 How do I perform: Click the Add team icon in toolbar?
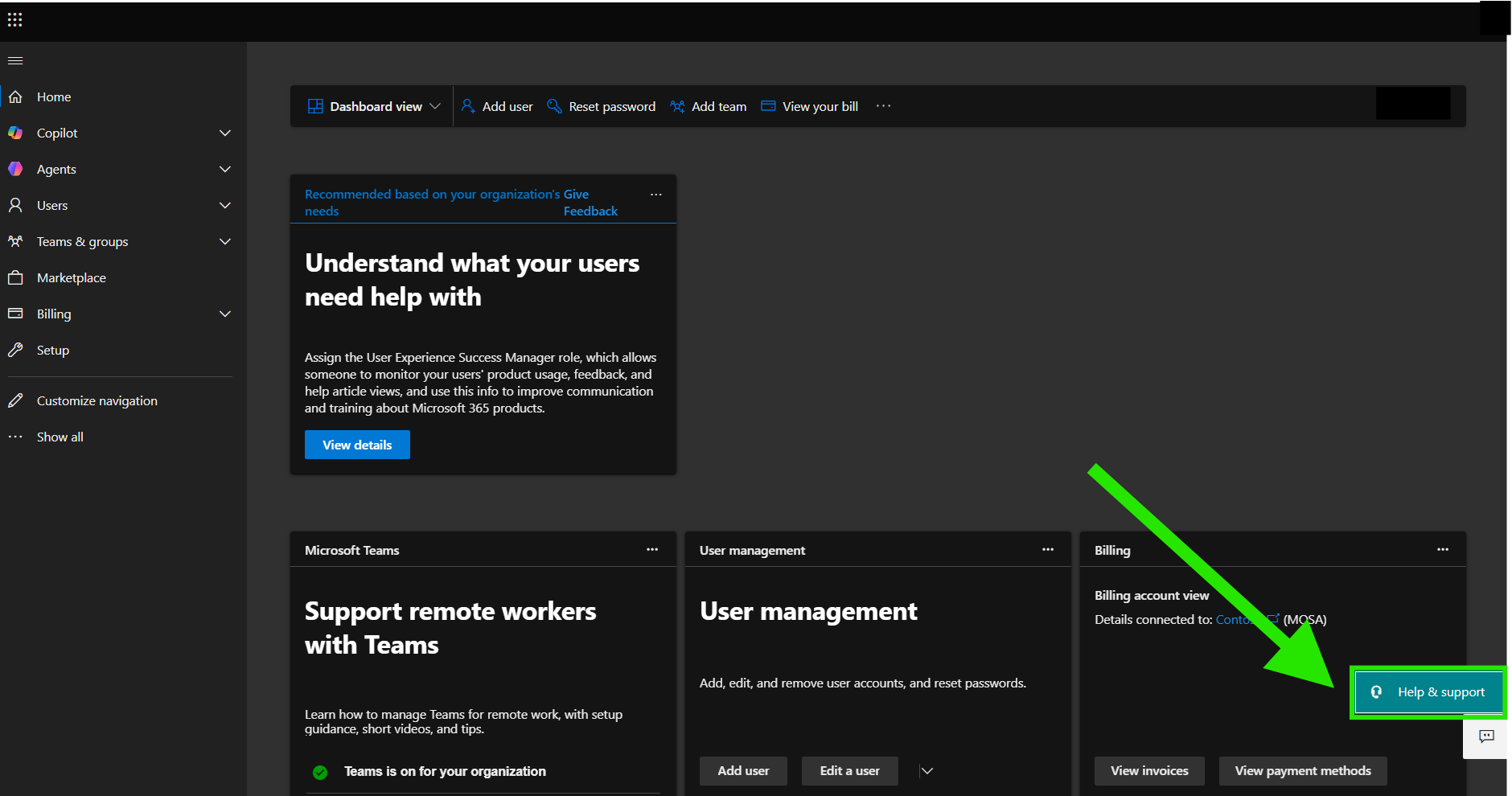pyautogui.click(x=677, y=106)
